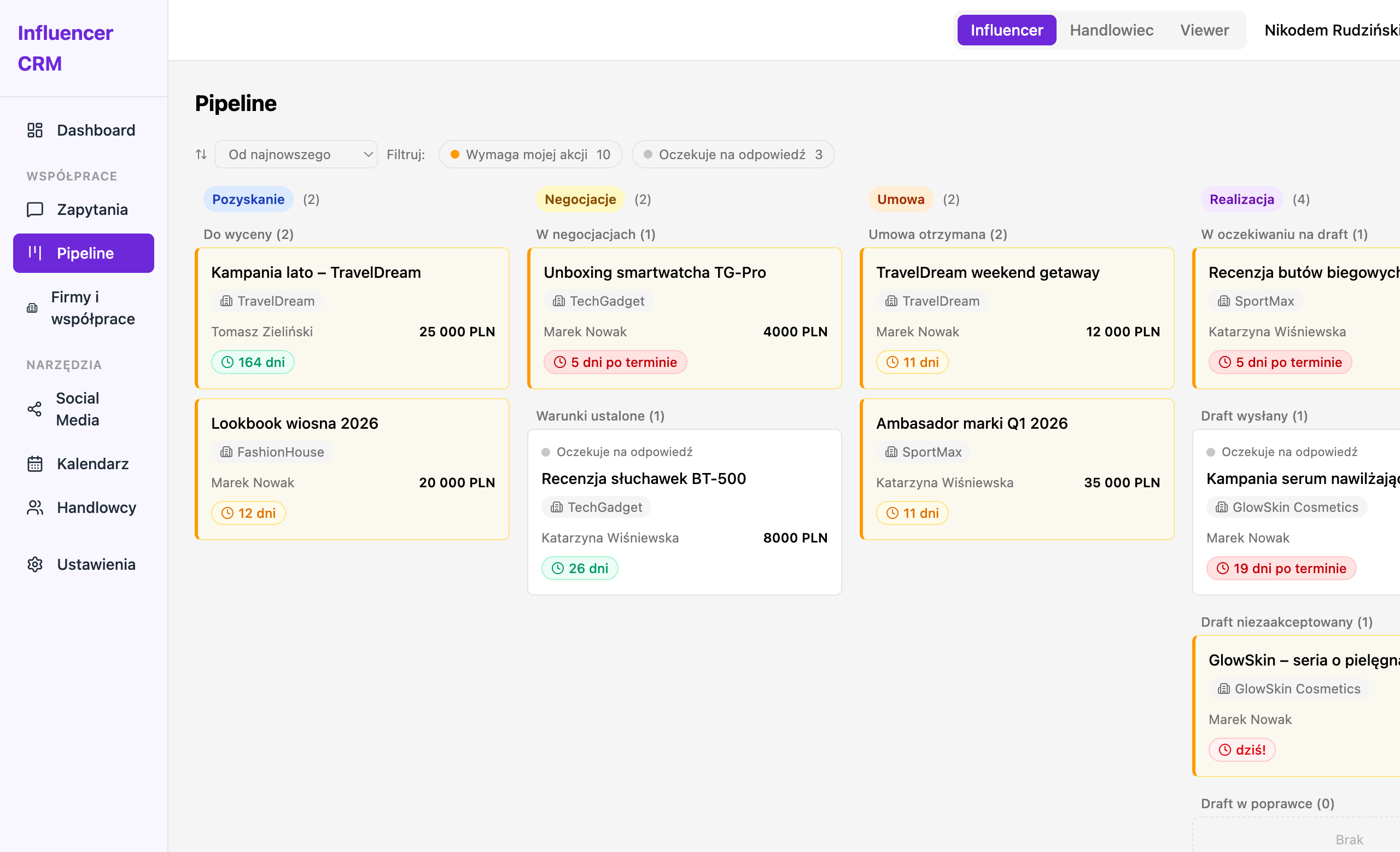
Task: Click the '164 dni' time badge
Action: point(252,362)
